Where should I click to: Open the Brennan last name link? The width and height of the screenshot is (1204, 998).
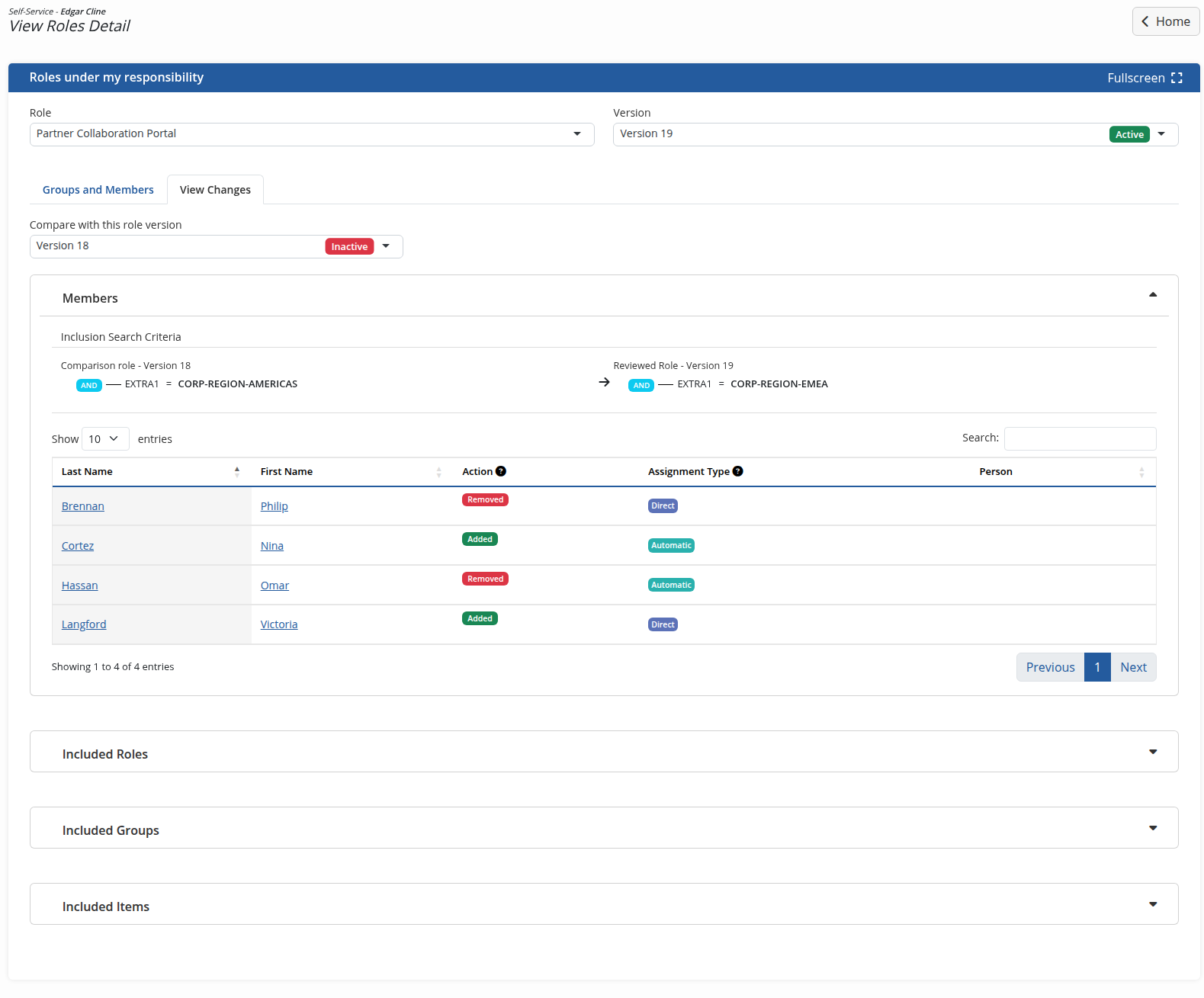click(x=83, y=506)
